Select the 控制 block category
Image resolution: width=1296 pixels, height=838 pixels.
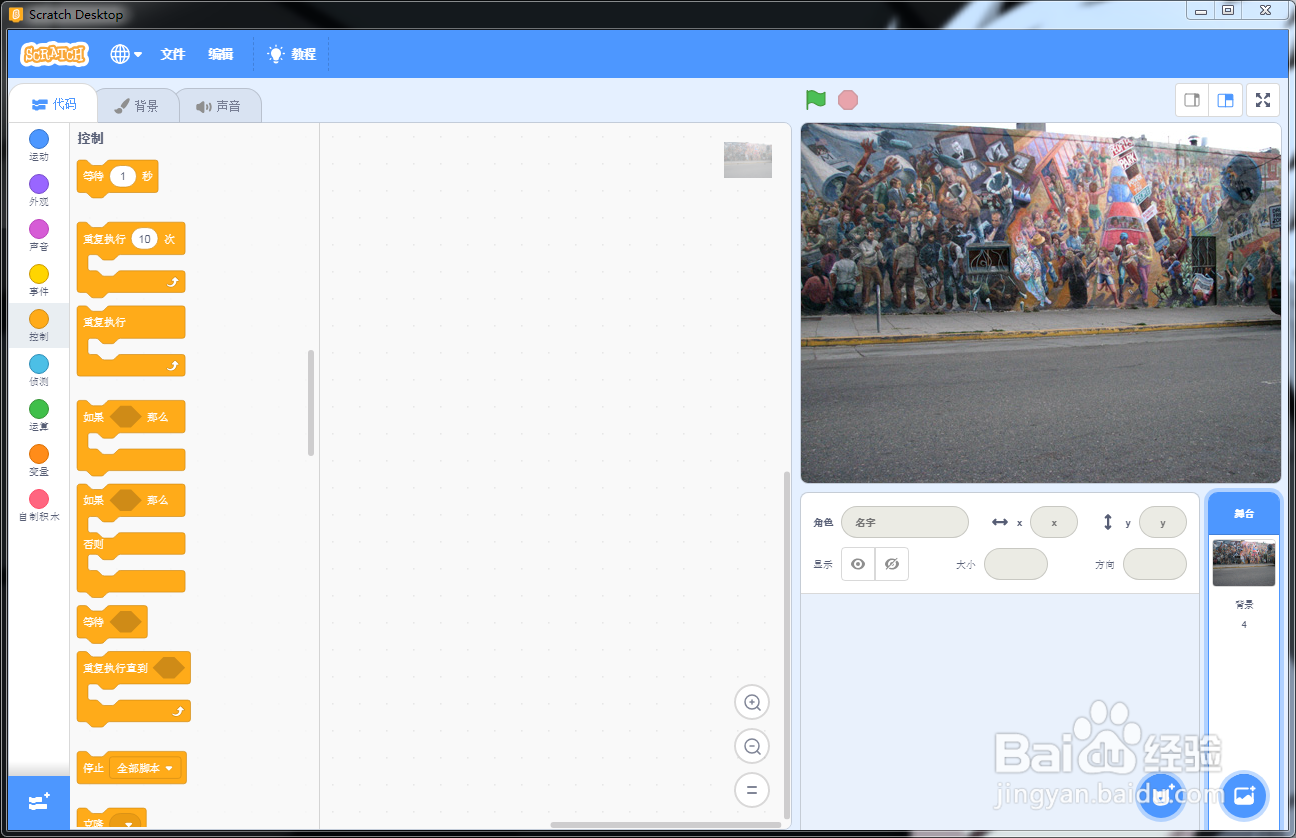tap(38, 325)
